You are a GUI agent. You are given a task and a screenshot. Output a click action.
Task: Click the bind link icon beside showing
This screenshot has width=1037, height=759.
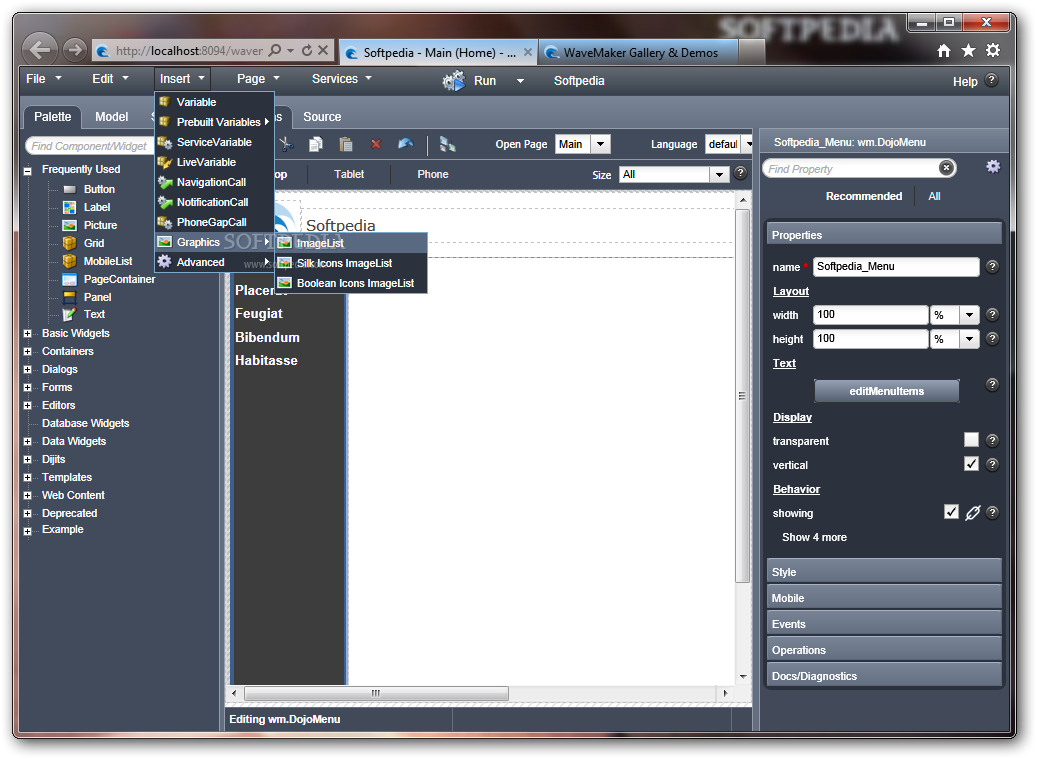pyautogui.click(x=972, y=512)
